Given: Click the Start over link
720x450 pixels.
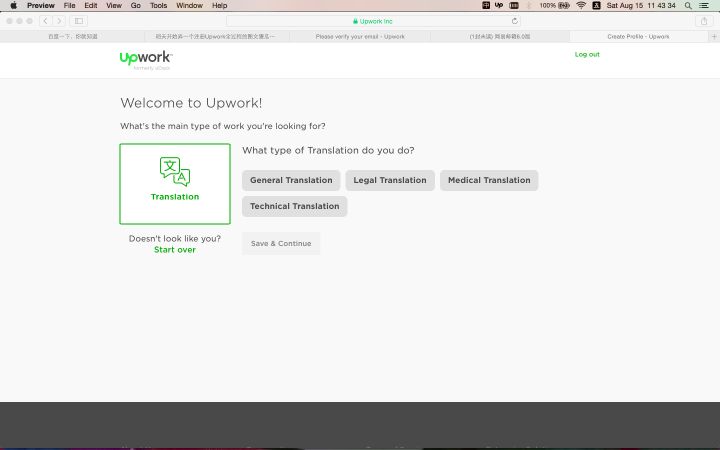Looking at the screenshot, I should [x=175, y=250].
